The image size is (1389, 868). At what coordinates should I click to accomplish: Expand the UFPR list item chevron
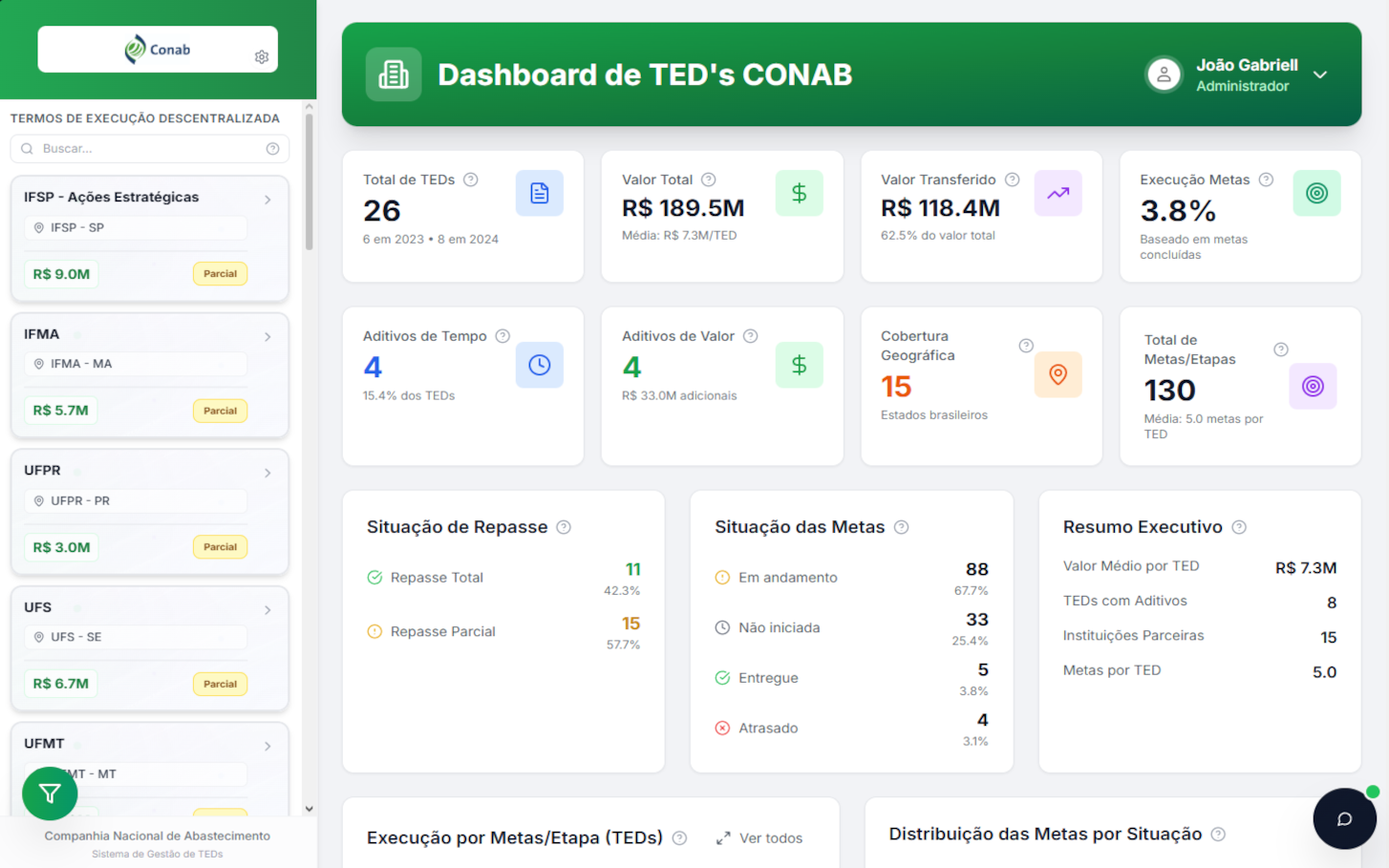[267, 473]
